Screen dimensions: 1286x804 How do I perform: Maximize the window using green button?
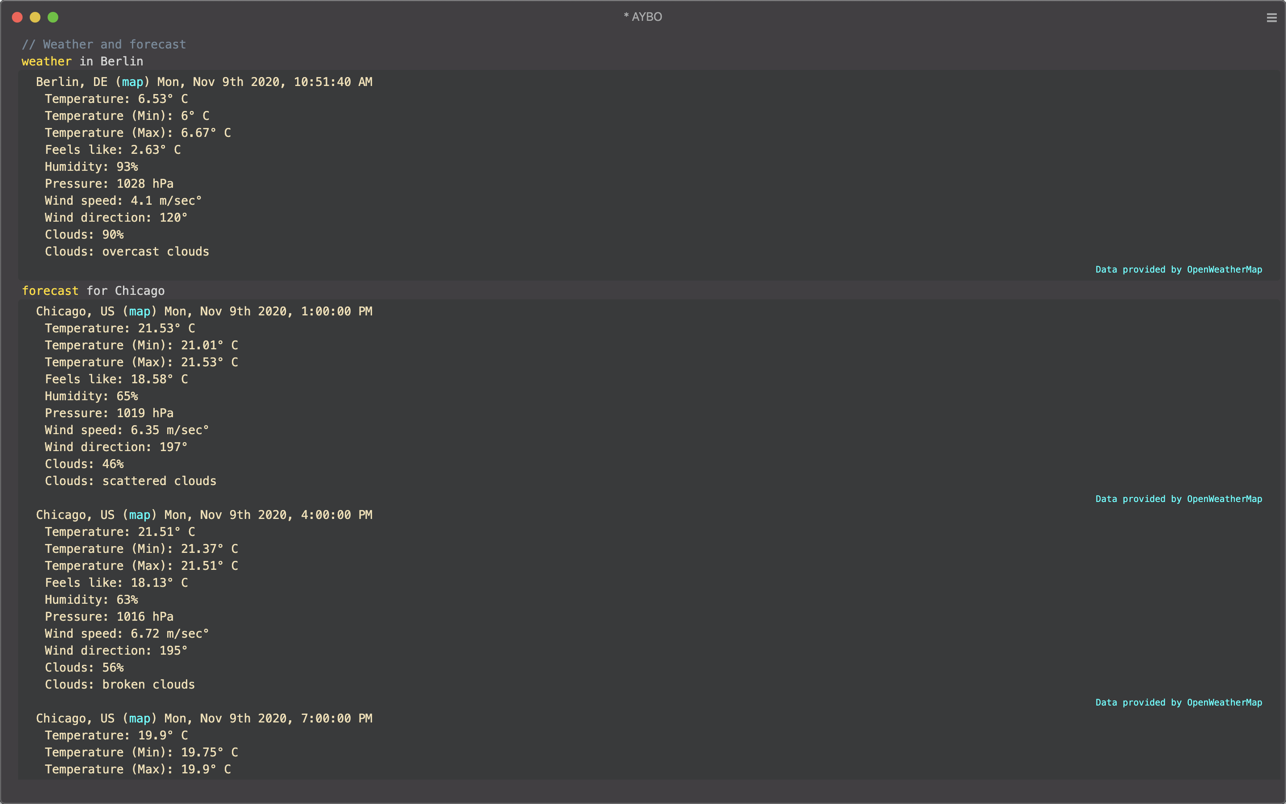53,17
